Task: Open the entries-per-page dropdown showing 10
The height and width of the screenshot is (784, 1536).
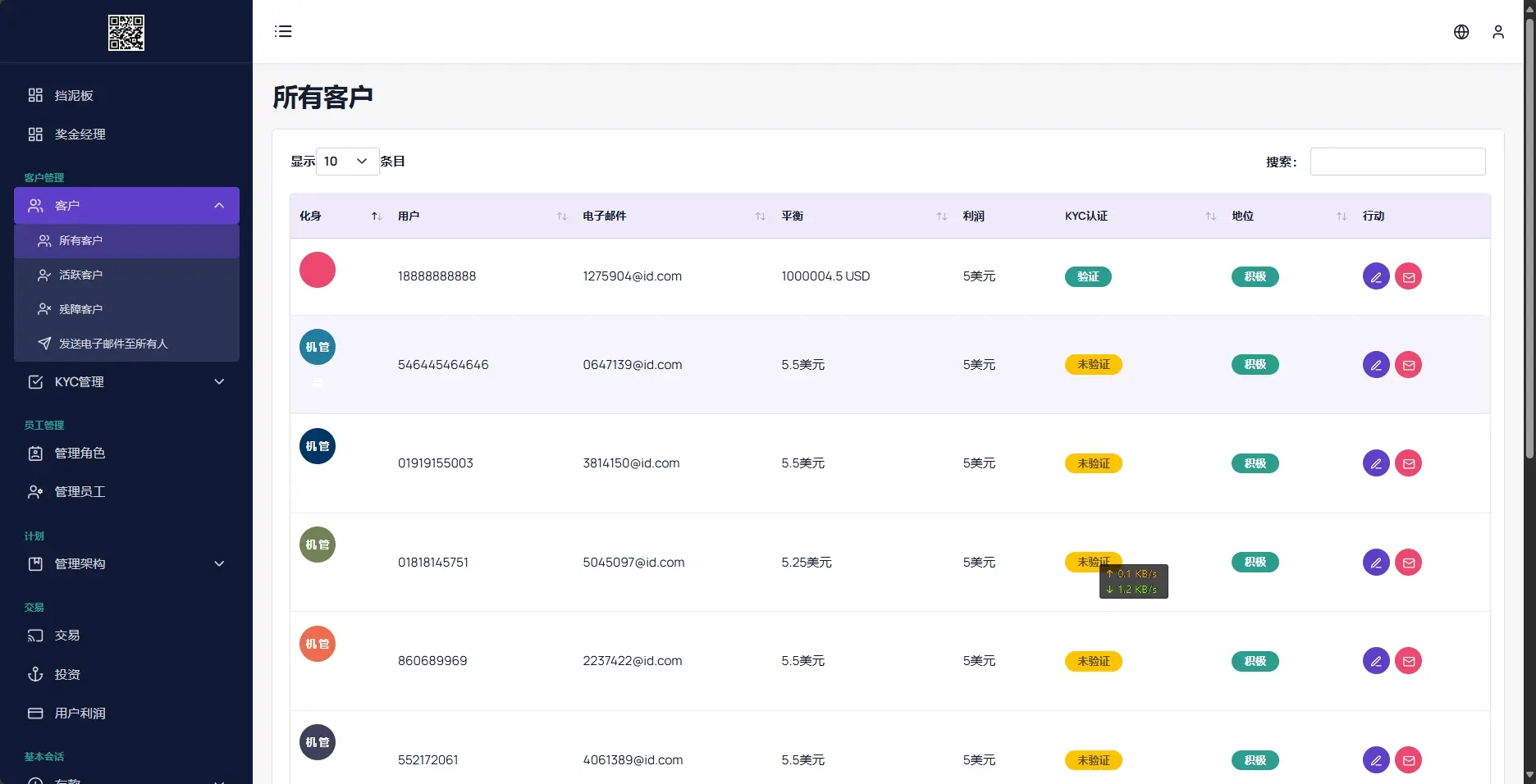Action: 346,162
